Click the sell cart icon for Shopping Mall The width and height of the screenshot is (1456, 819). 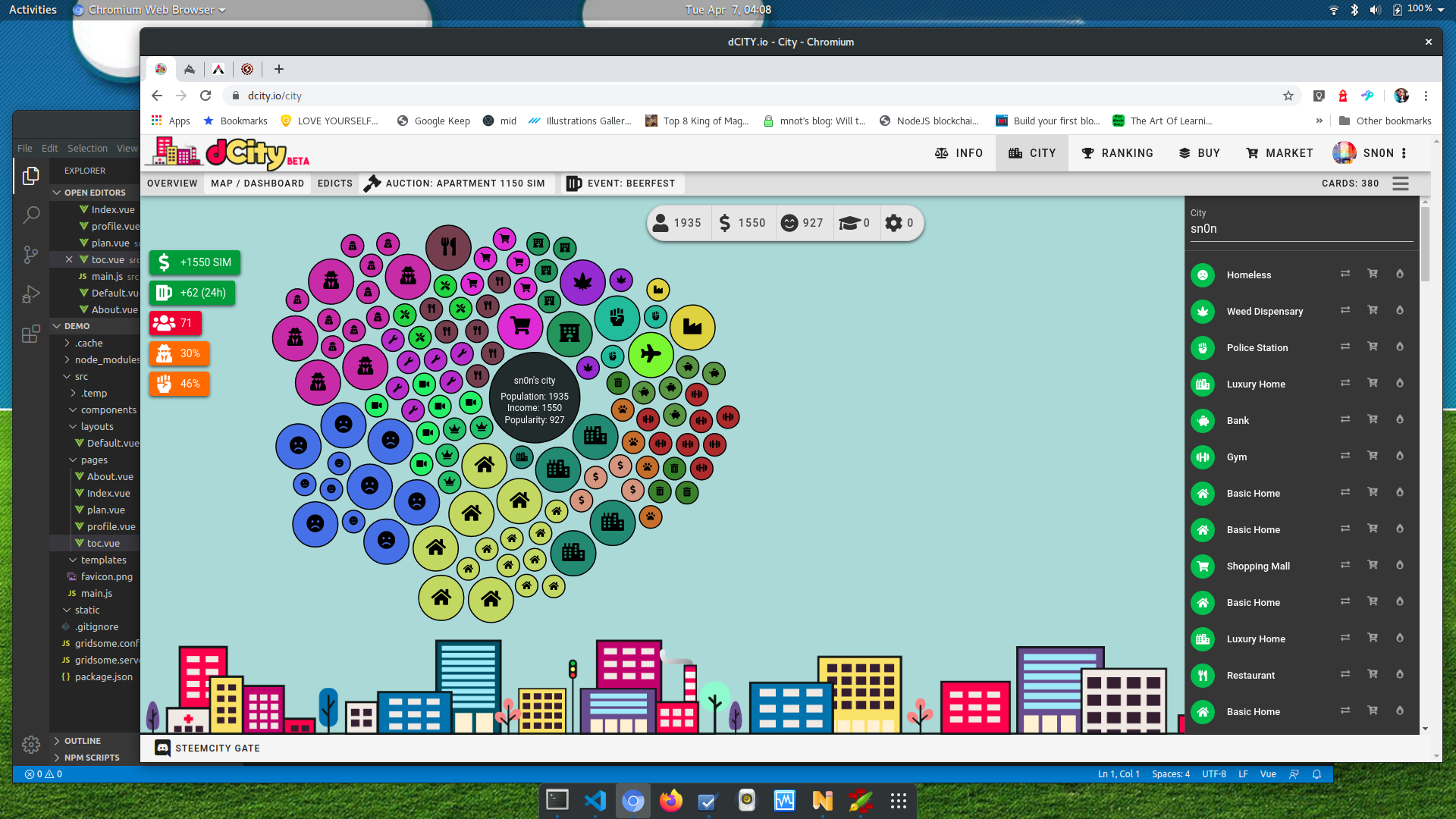click(x=1372, y=565)
